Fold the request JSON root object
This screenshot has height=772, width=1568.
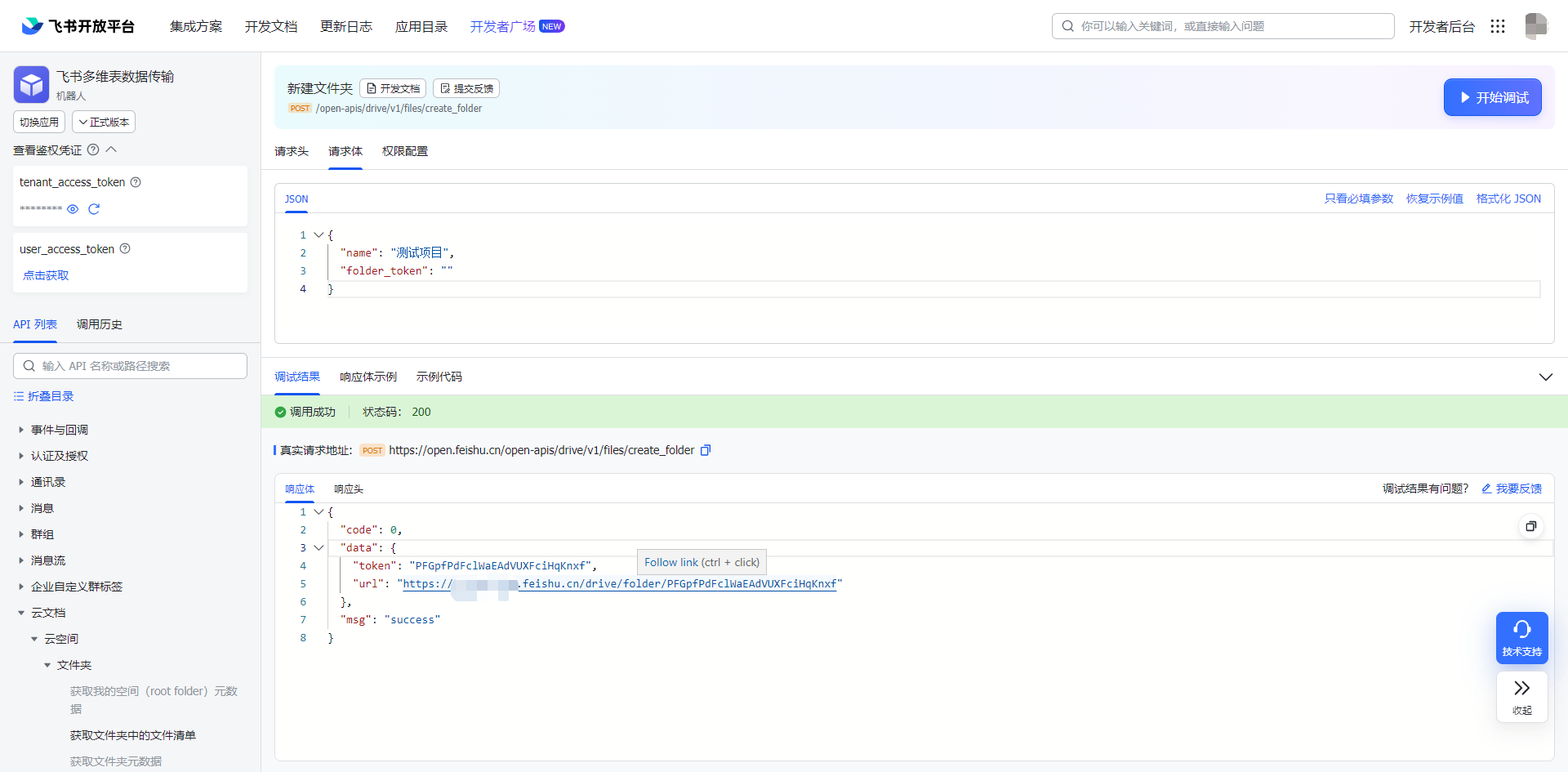pos(318,235)
